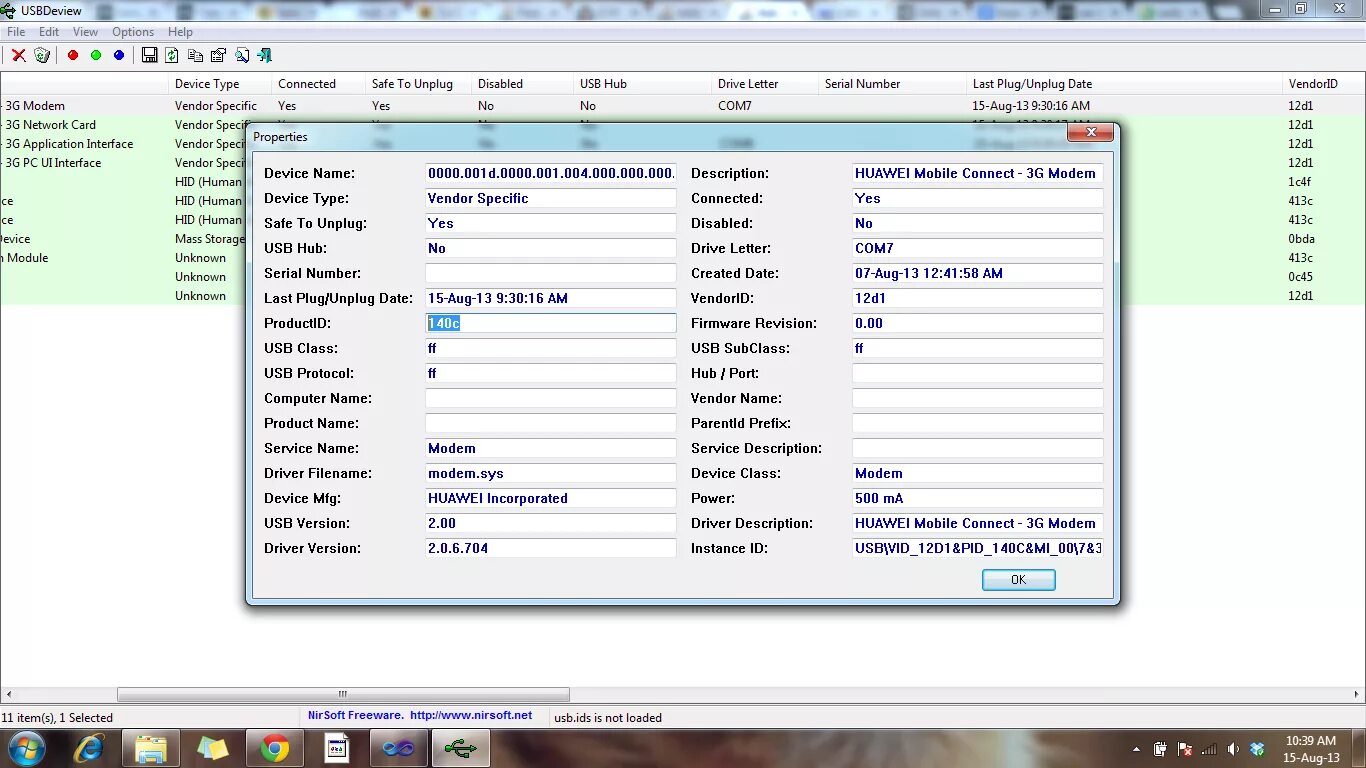1366x768 pixels.
Task: Click the green dot enable devices icon
Action: (96, 55)
